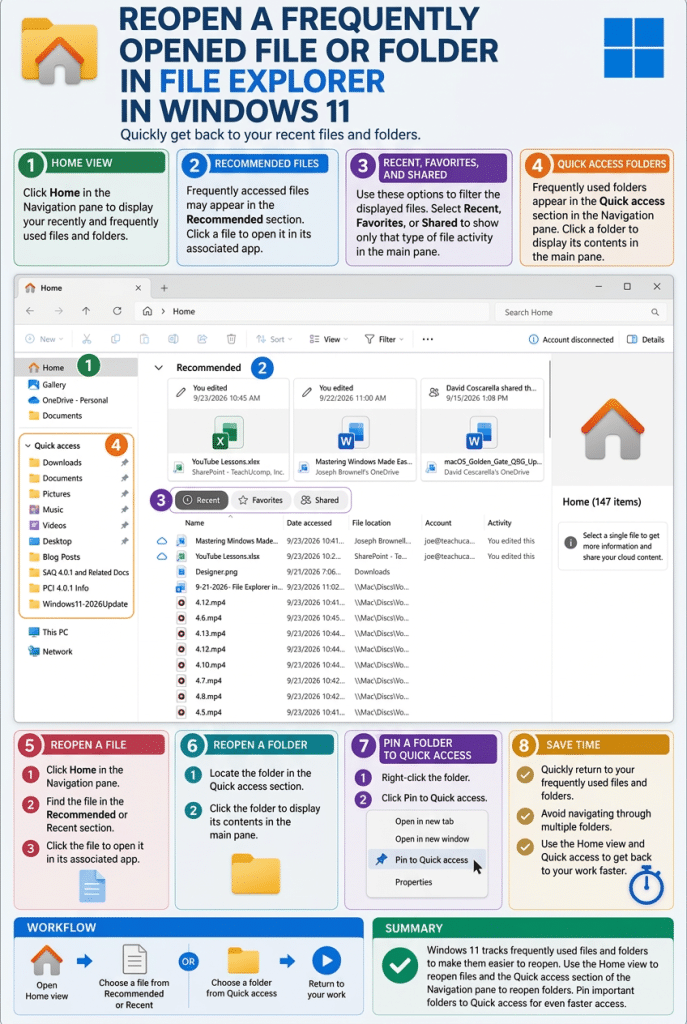Click the OneDrive - Personal cloud icon
Screen dimensions: 687x1024
33,400
